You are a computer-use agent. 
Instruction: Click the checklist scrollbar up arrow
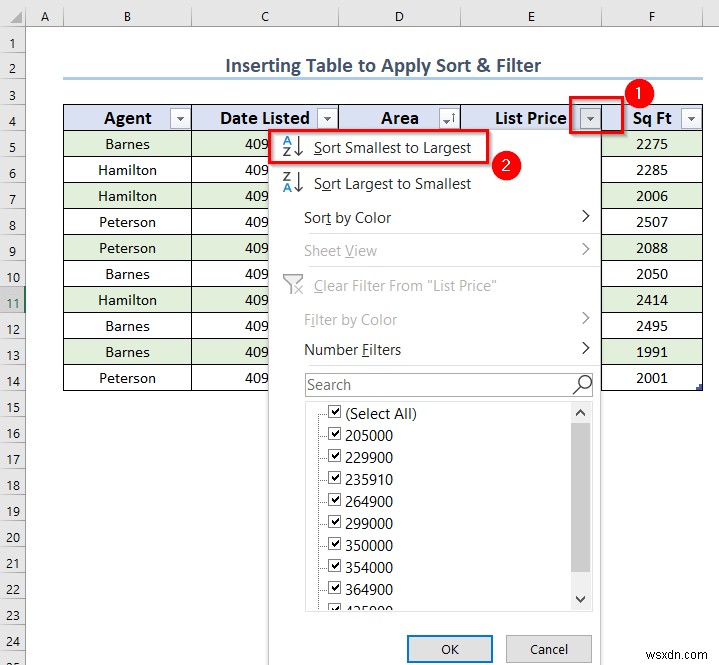(581, 413)
